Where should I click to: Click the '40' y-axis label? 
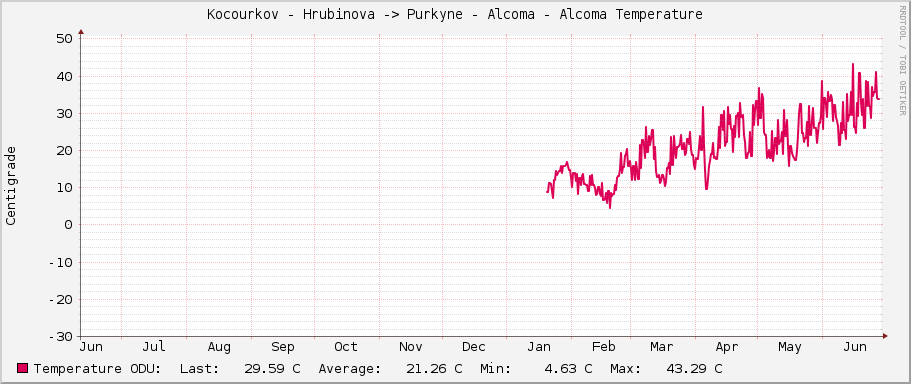pyautogui.click(x=64, y=76)
